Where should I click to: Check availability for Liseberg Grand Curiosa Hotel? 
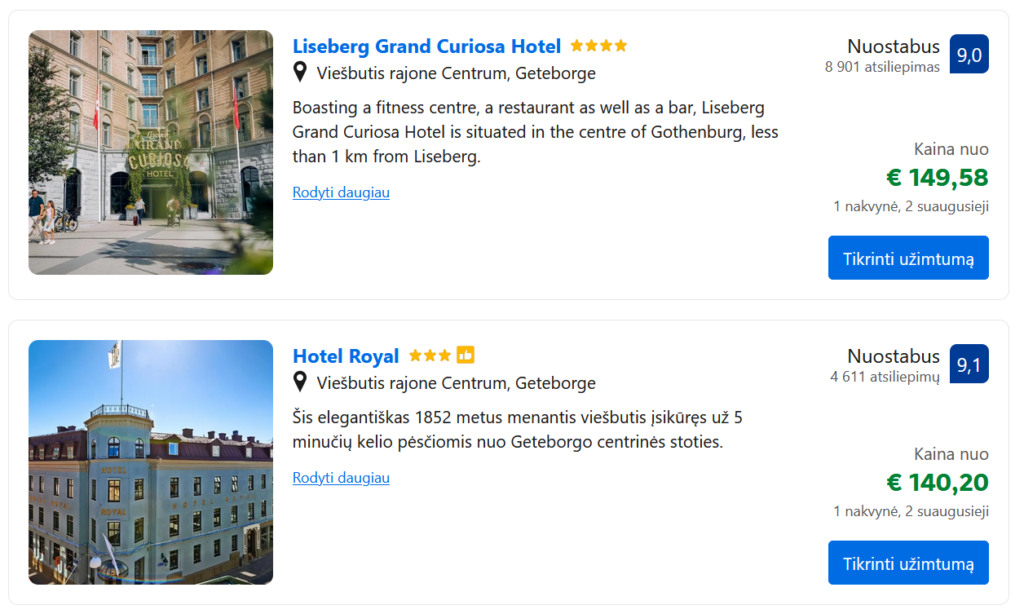point(908,258)
